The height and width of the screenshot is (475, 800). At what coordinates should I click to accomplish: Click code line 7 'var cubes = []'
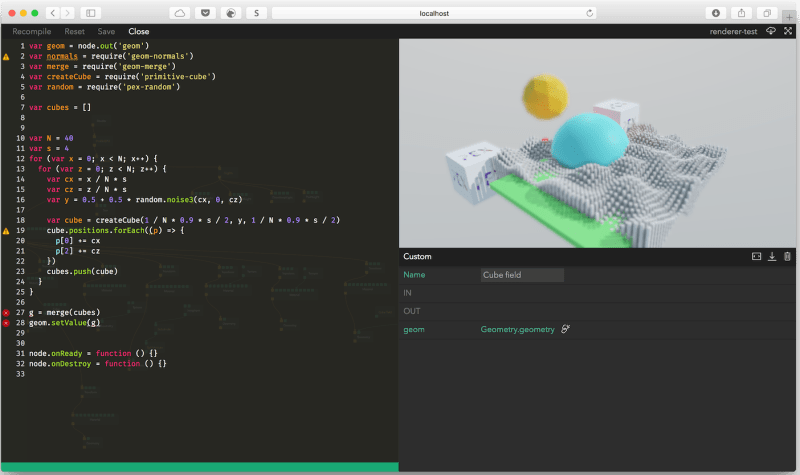[60, 108]
